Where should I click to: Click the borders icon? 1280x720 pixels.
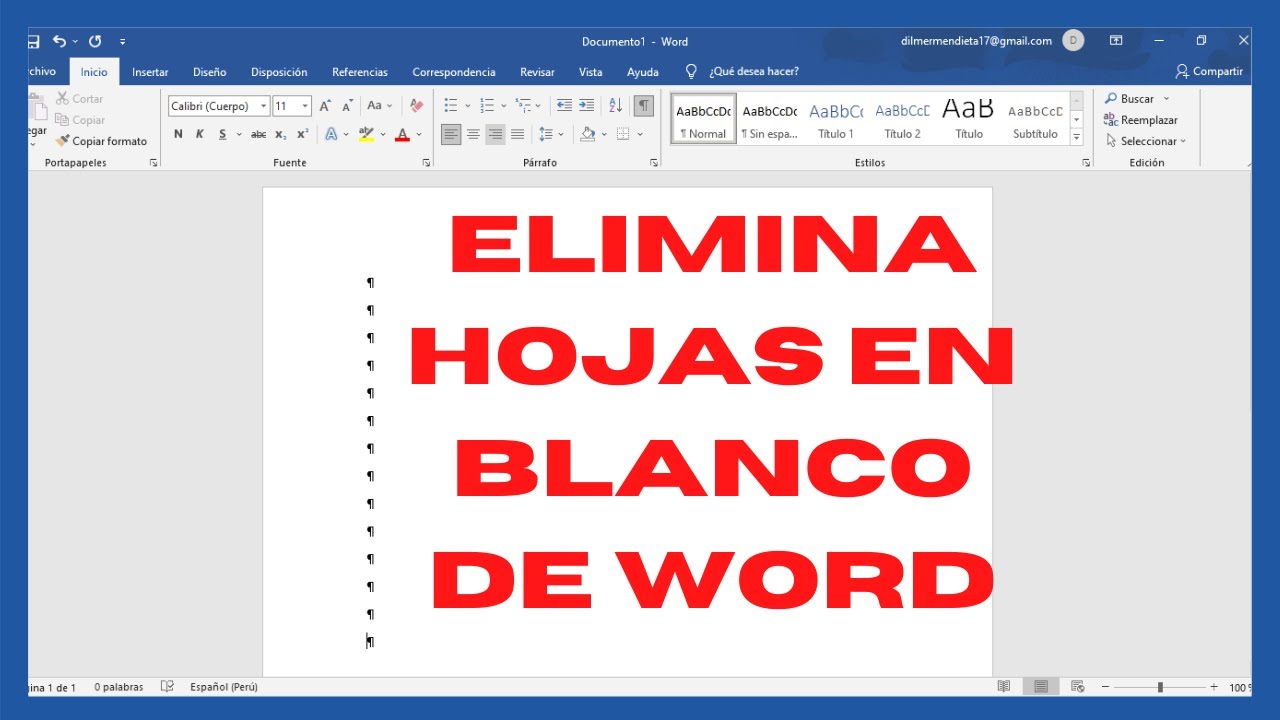(x=623, y=134)
